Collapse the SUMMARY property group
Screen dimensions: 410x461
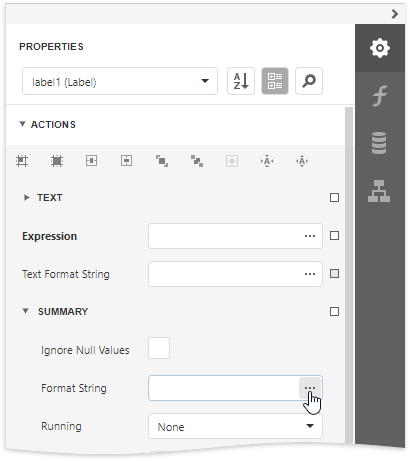click(25, 311)
